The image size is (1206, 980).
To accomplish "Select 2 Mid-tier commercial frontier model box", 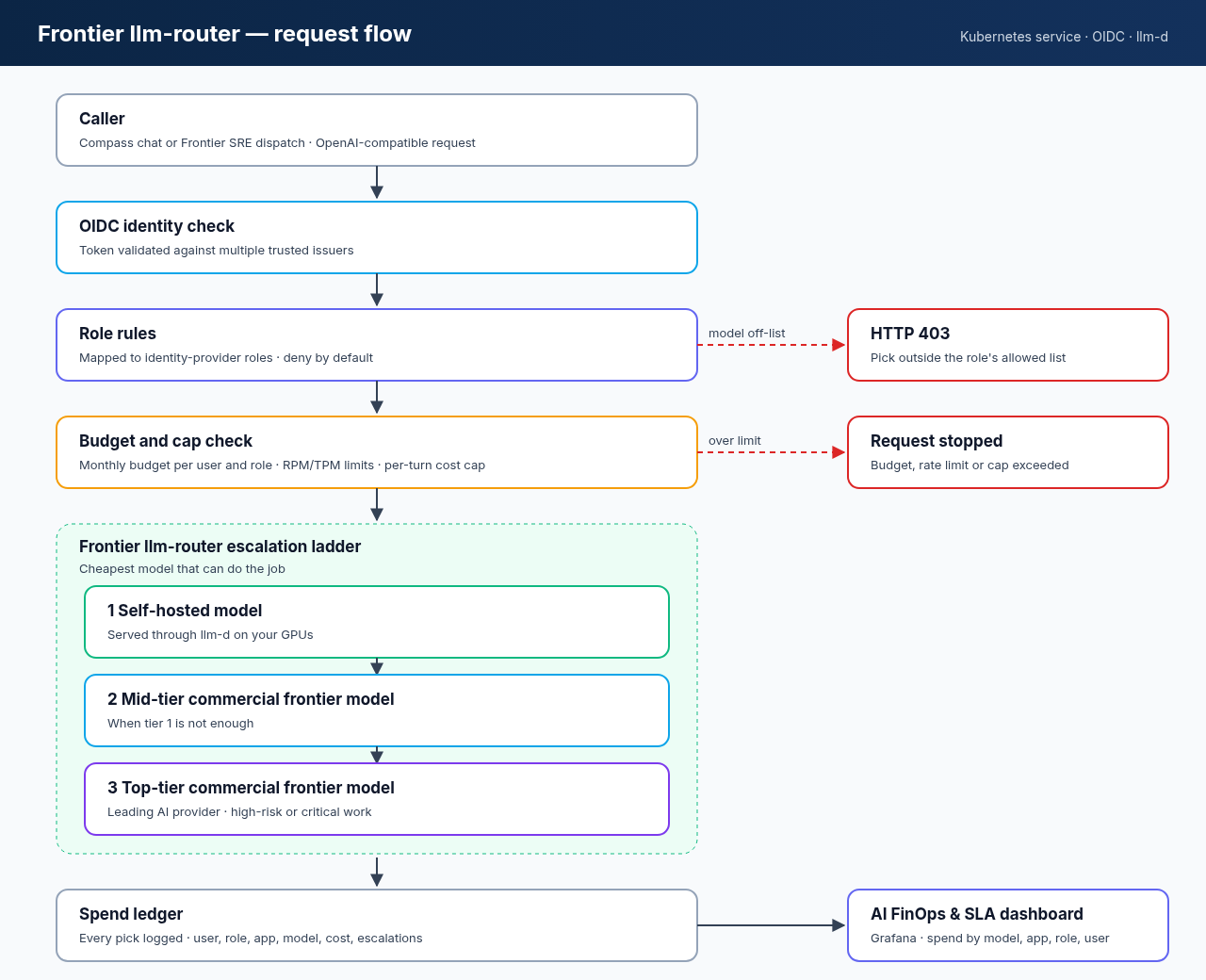I will (x=377, y=710).
